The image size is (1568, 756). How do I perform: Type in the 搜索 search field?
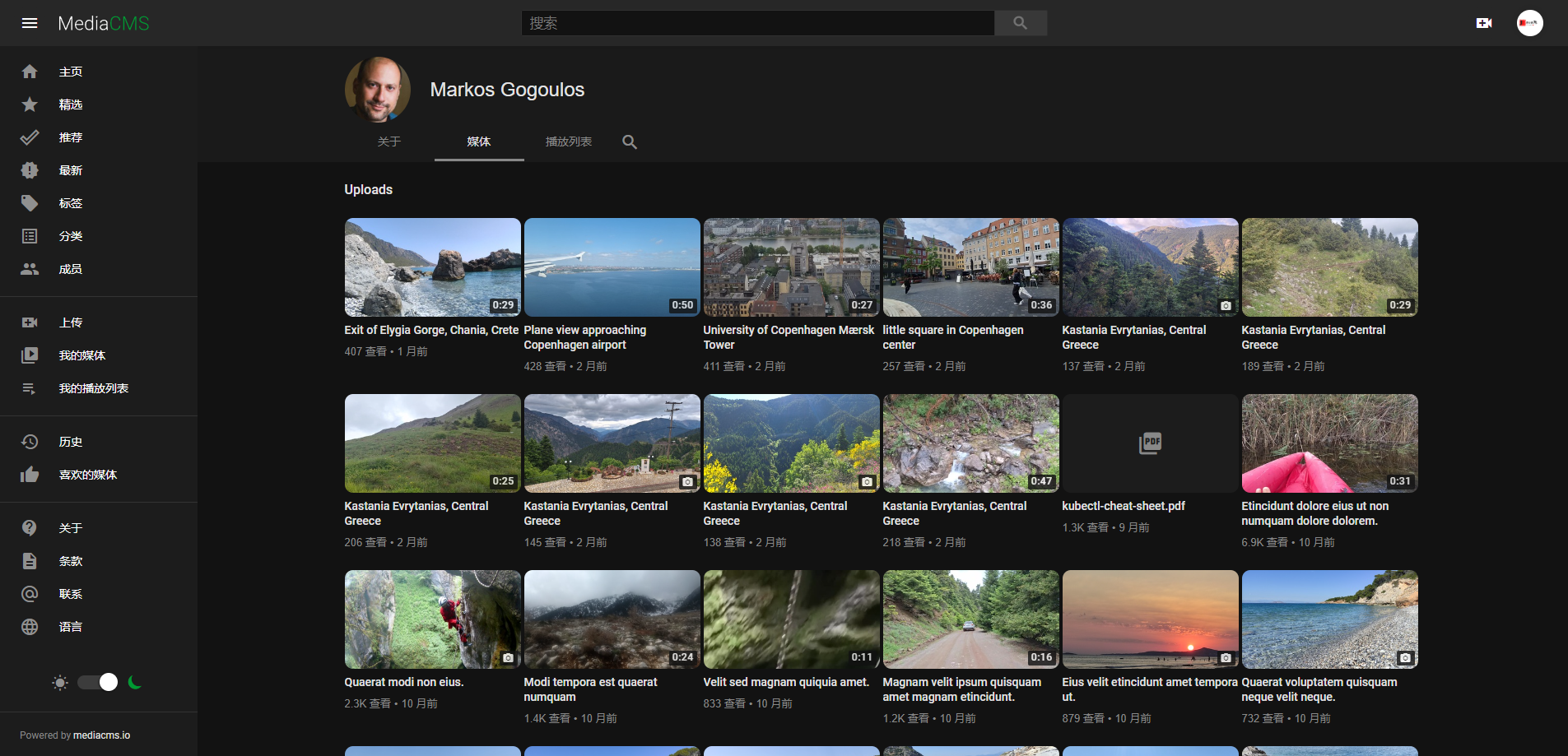point(757,23)
